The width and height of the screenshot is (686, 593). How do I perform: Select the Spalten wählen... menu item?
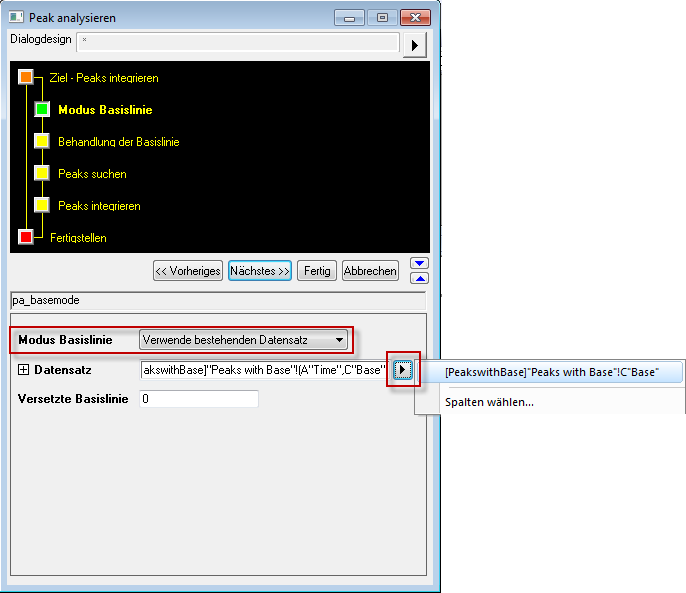pyautogui.click(x=489, y=402)
